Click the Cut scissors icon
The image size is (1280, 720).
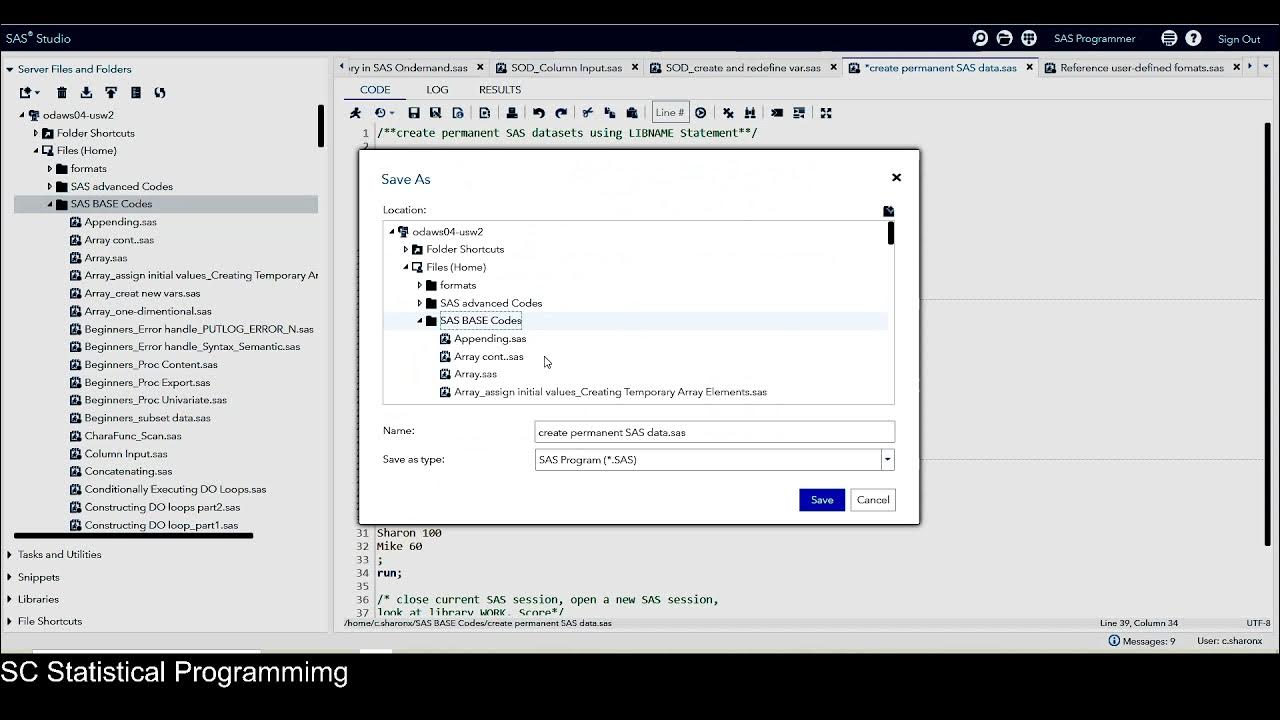587,113
